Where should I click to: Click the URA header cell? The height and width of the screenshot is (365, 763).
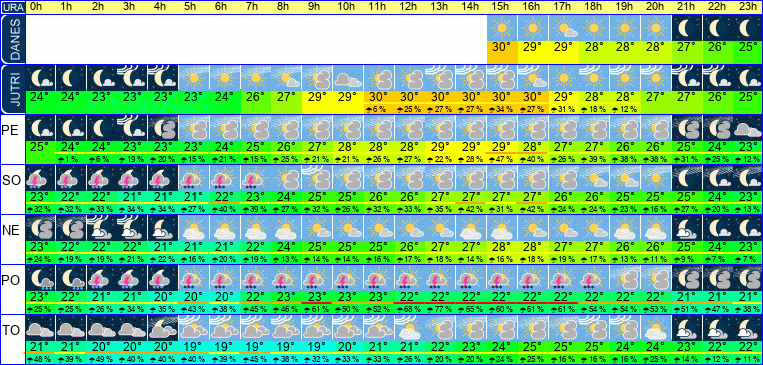tap(13, 7)
